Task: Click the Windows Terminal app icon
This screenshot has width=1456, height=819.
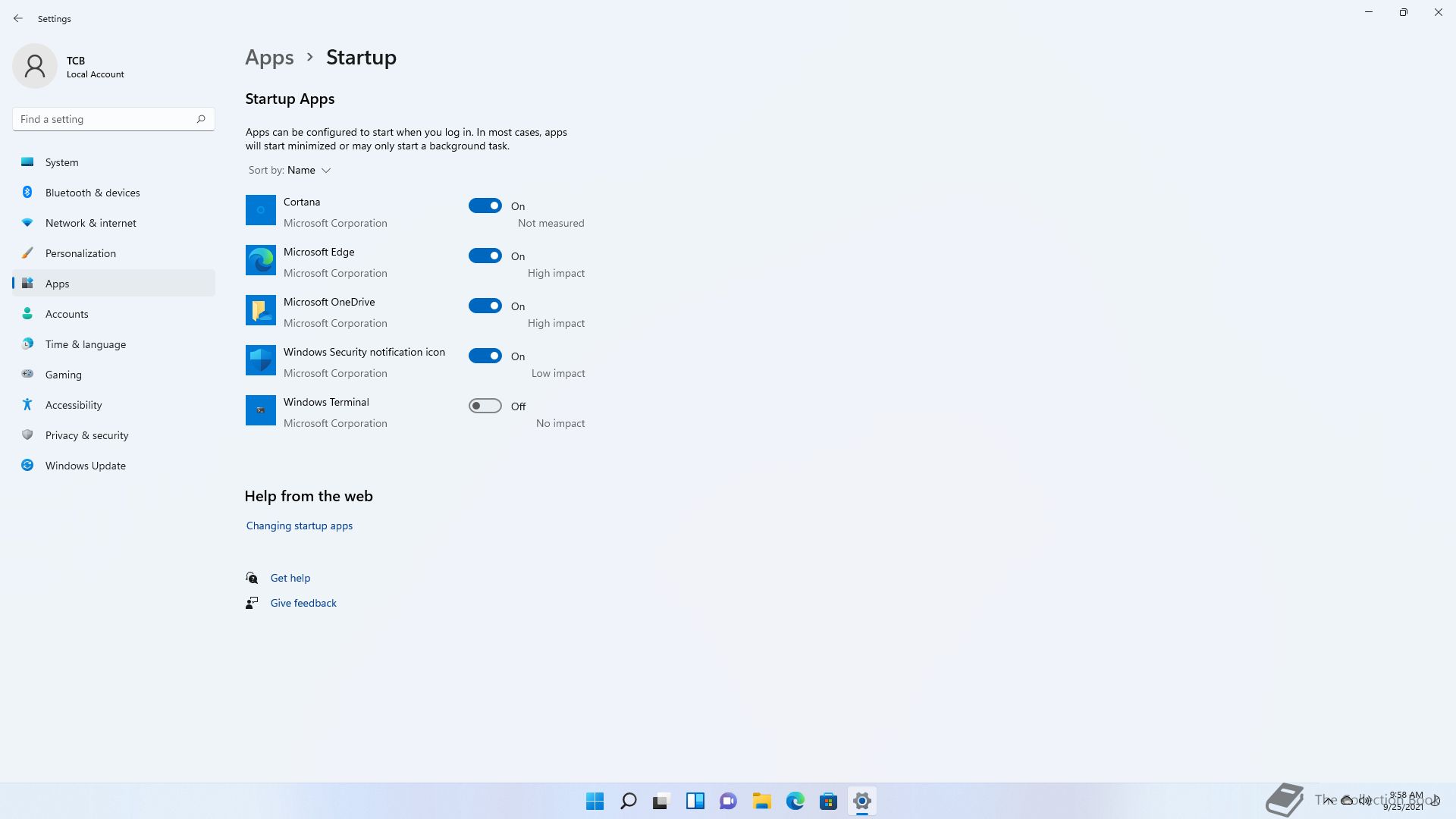Action: point(260,410)
